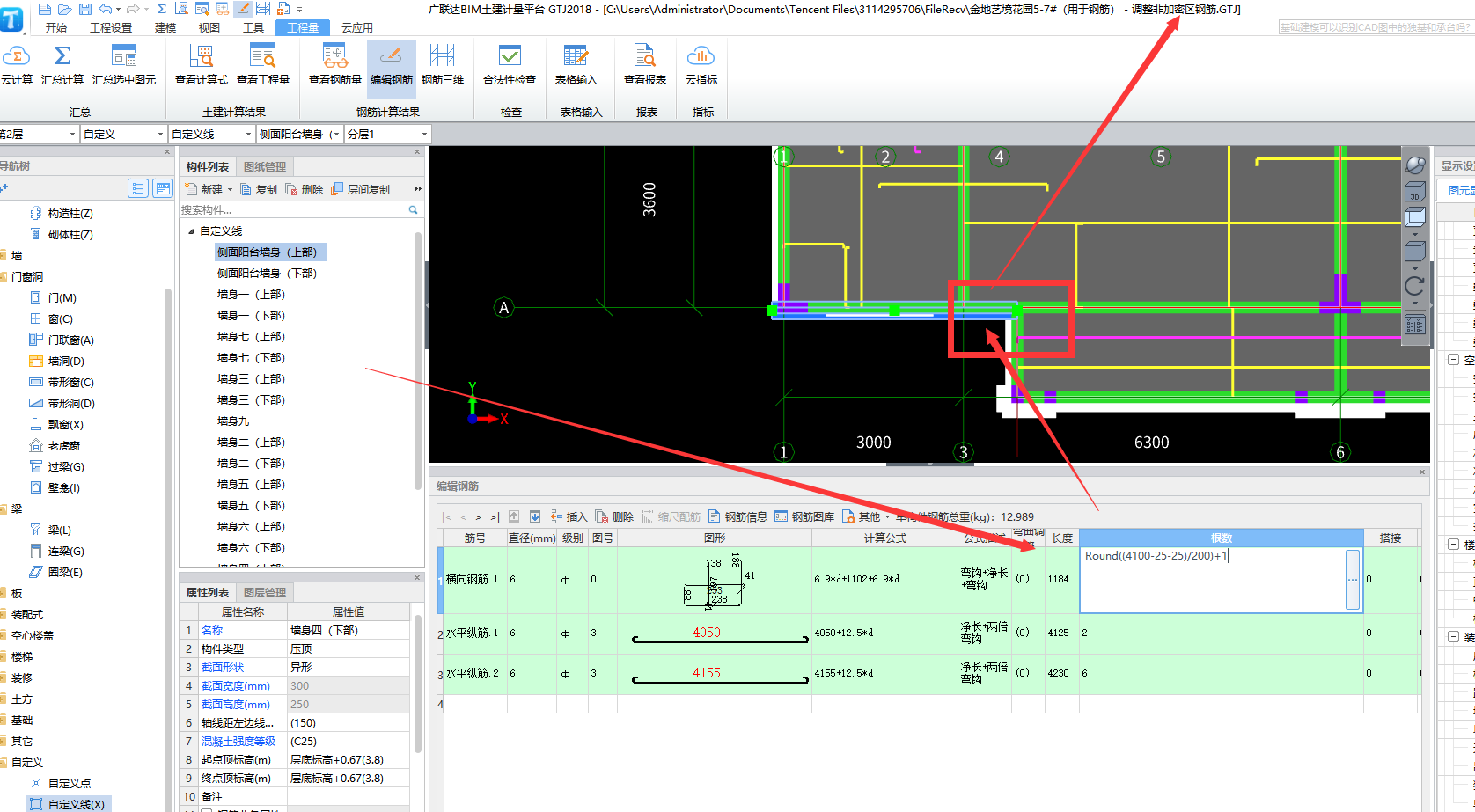Select 梁(L) in navigation tree
1475x812 pixels.
(x=60, y=530)
